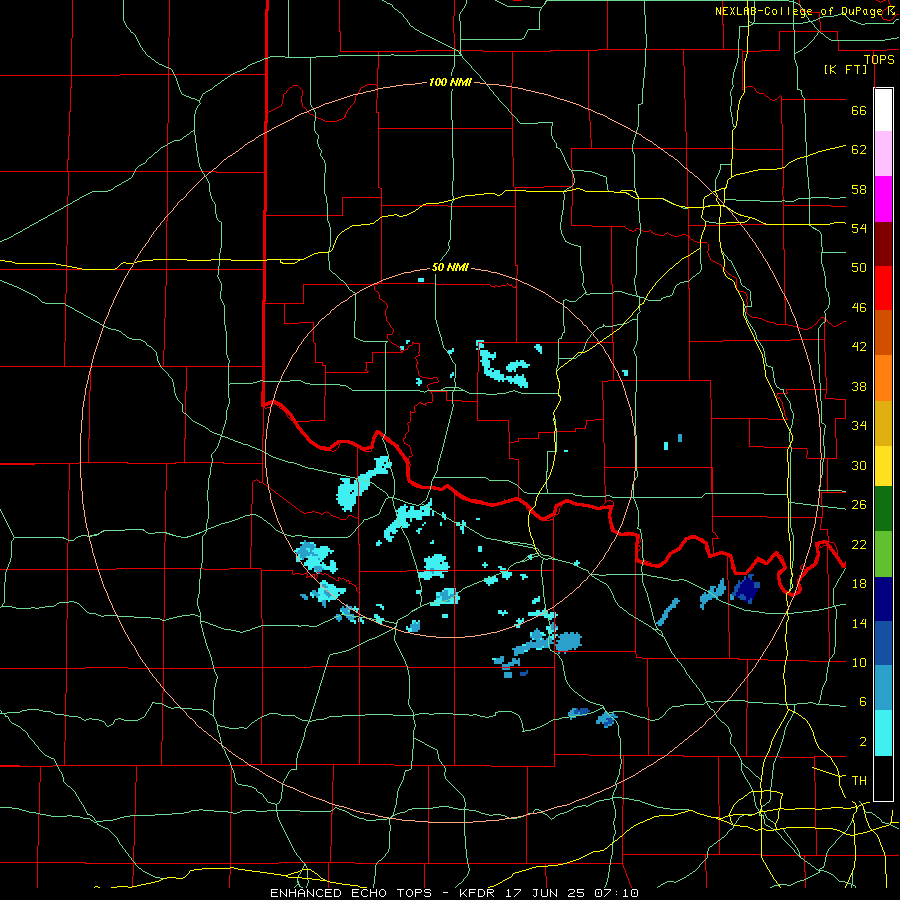Image resolution: width=900 pixels, height=900 pixels.
Task: Click the dark orange 46 K FT legend swatch
Action: 883,333
